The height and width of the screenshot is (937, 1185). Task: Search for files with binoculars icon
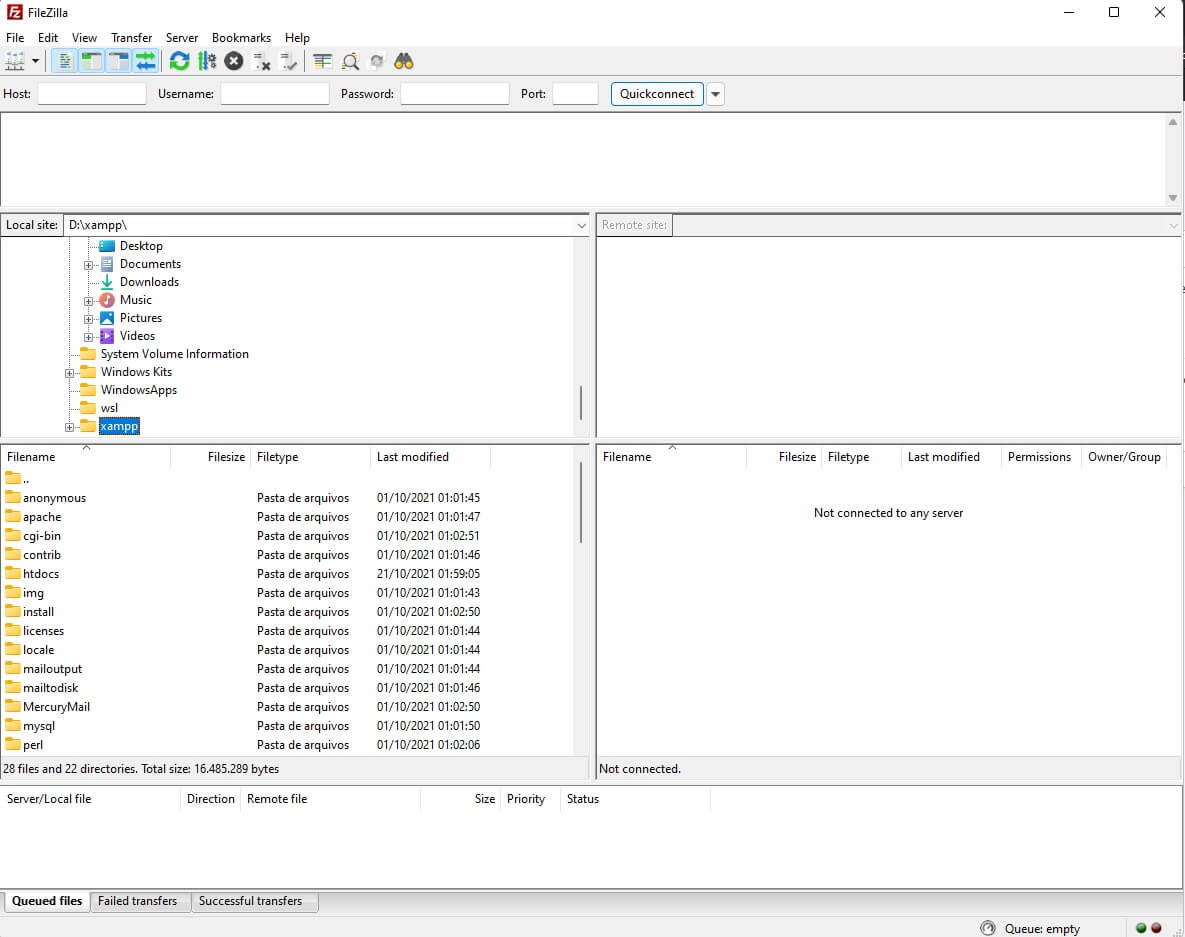(x=404, y=61)
